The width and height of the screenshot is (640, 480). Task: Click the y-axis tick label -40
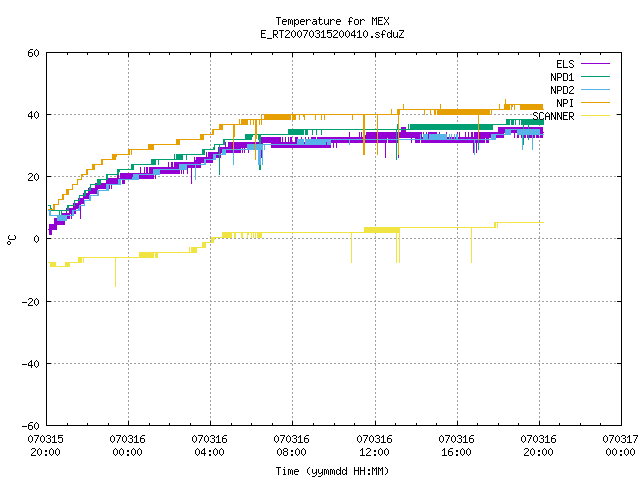[x=31, y=364]
